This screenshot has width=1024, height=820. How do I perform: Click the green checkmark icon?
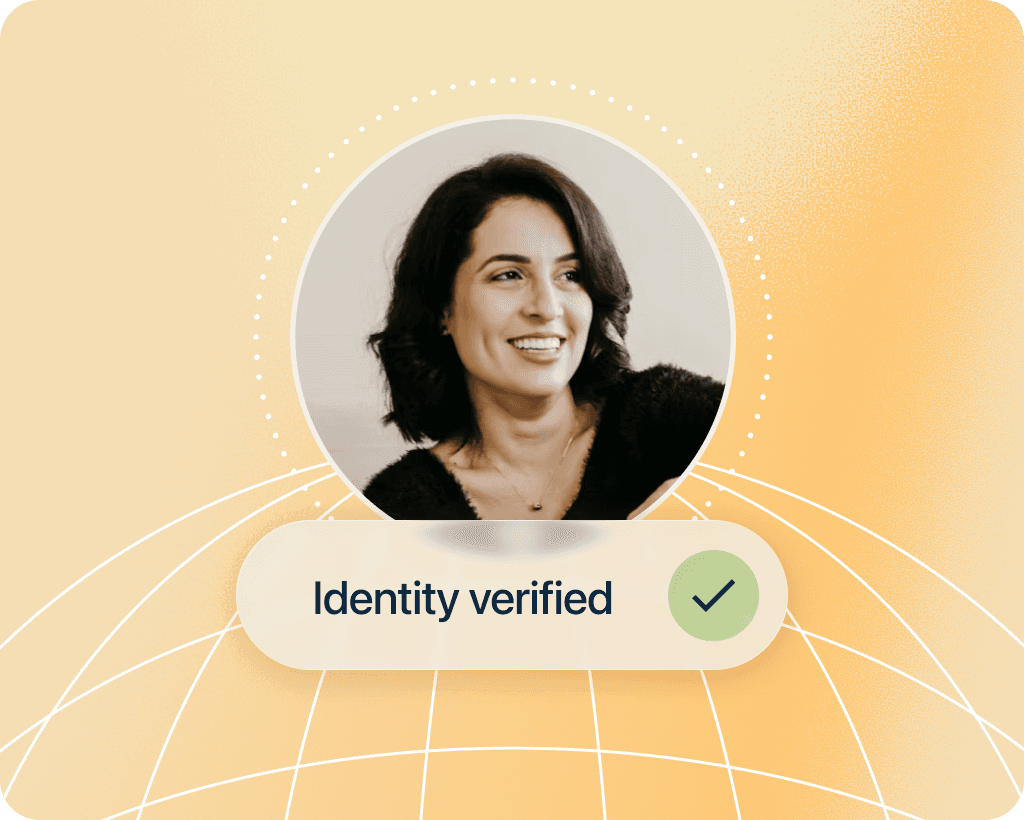pyautogui.click(x=713, y=595)
